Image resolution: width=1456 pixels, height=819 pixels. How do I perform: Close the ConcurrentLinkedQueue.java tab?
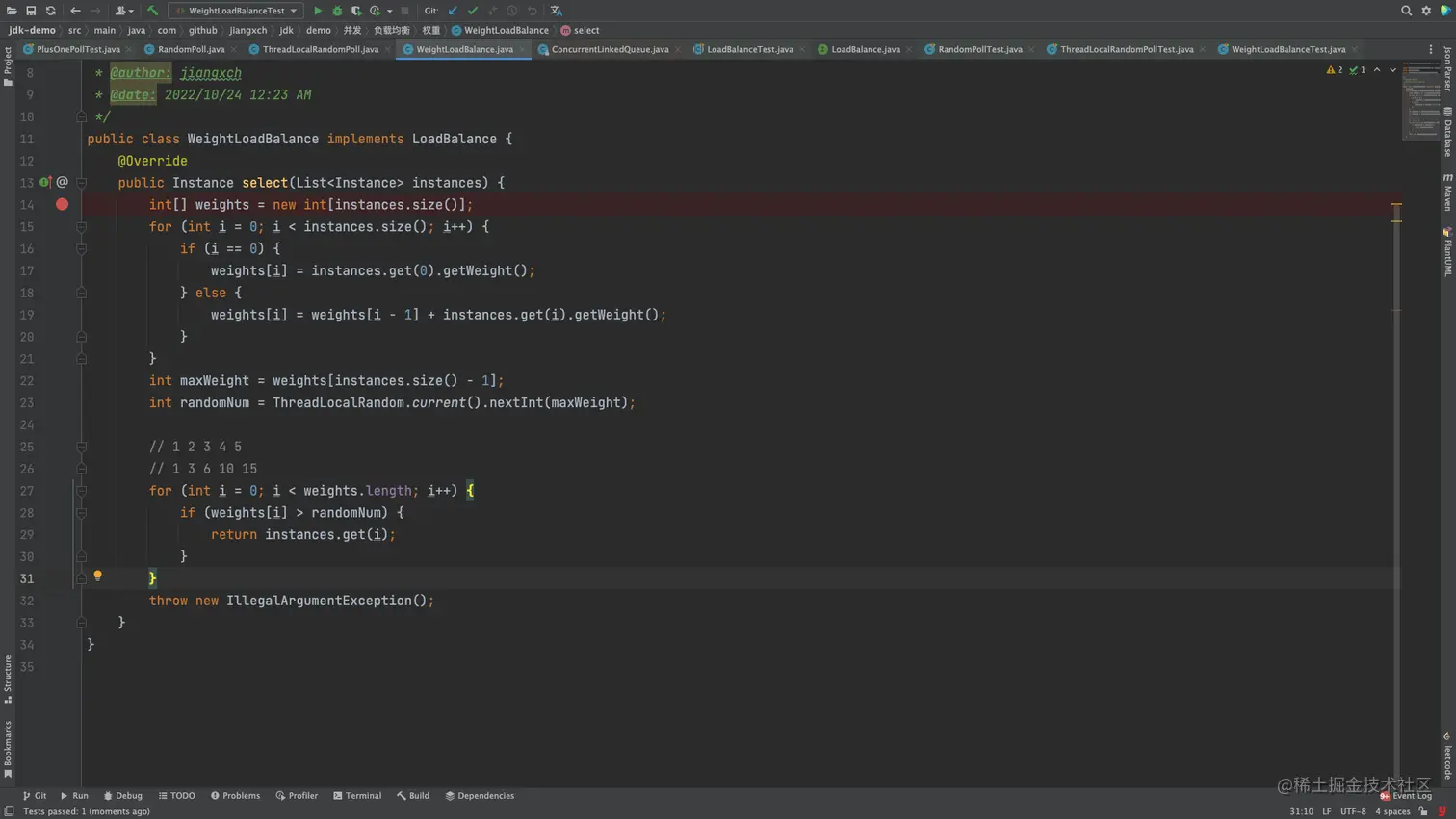[678, 49]
